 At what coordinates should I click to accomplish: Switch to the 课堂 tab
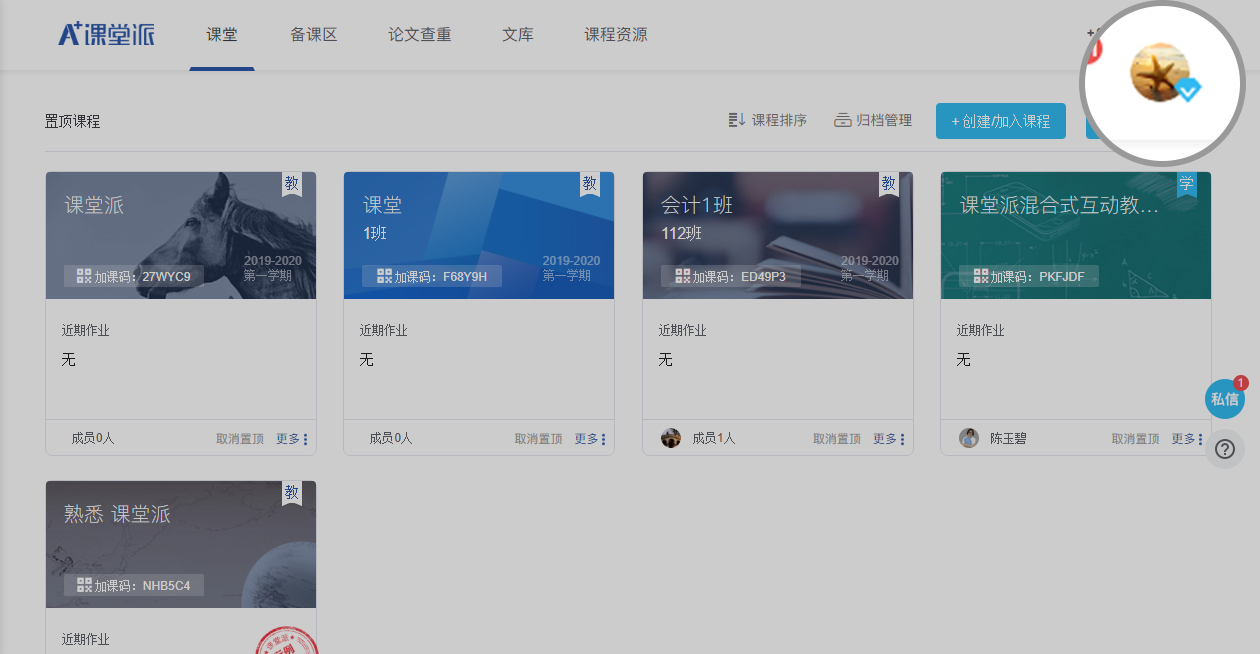(222, 35)
